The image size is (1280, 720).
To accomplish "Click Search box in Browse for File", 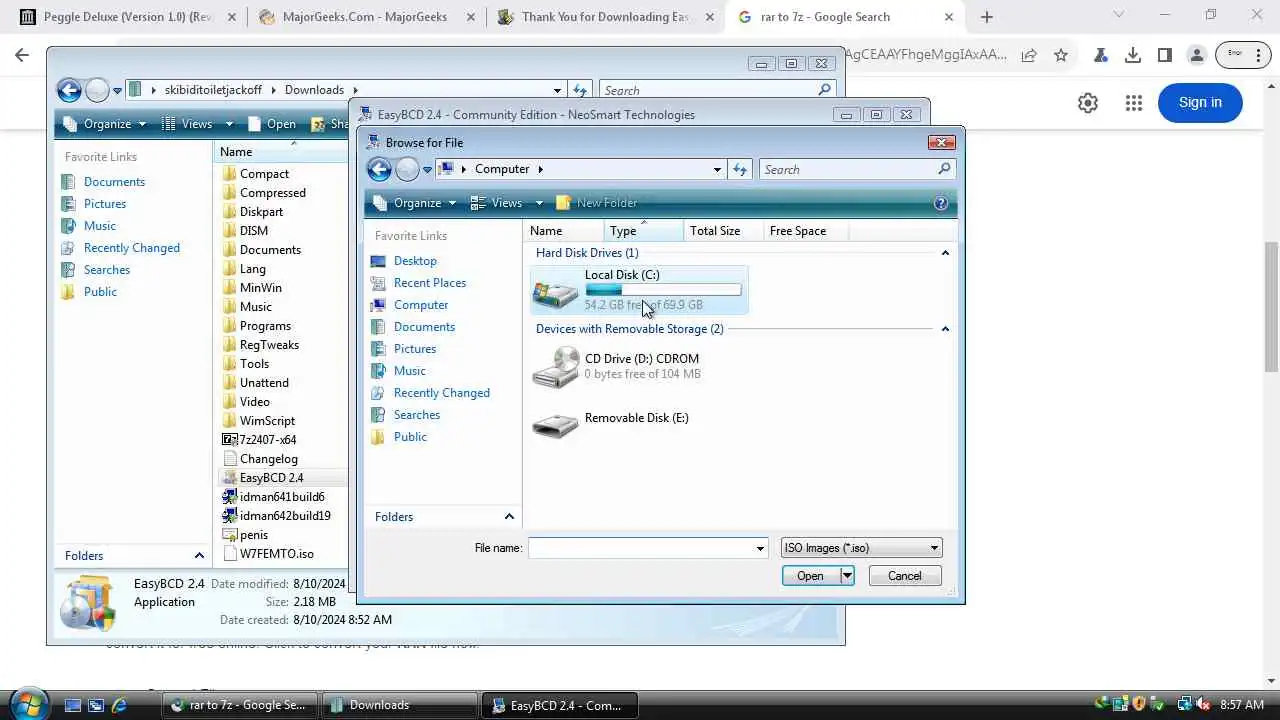I will 846,170.
